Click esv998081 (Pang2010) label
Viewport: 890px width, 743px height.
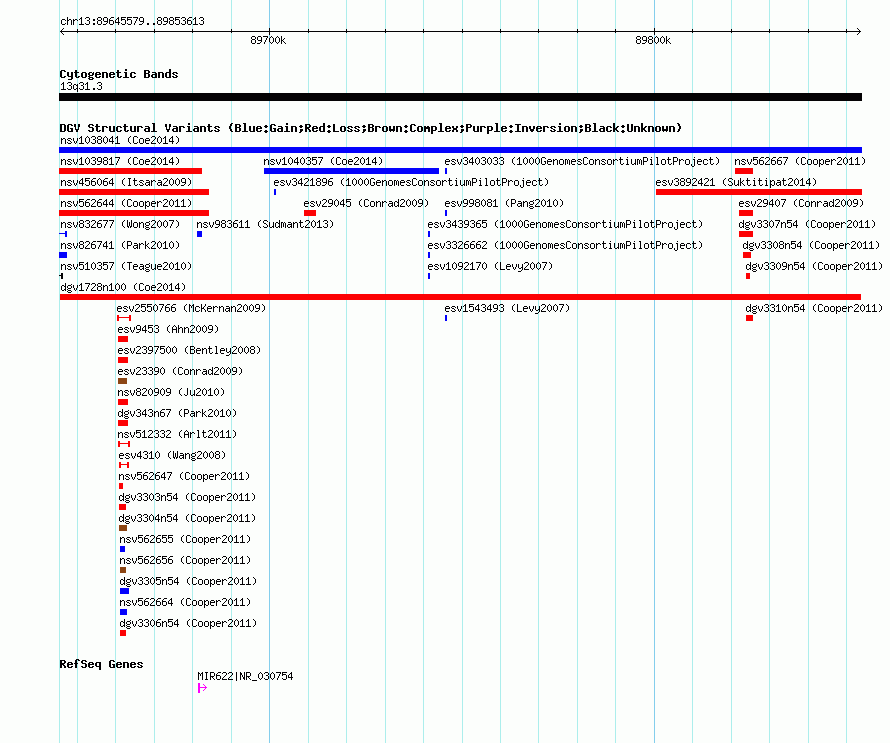504,203
